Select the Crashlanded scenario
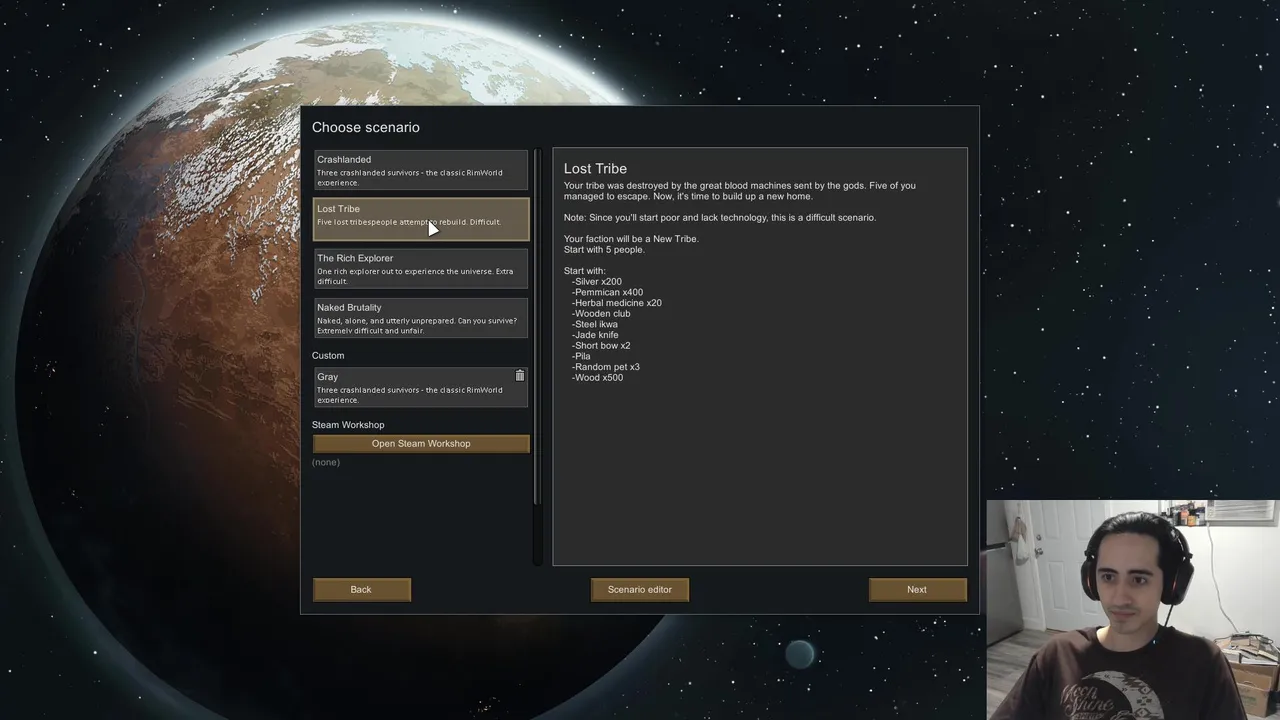1280x720 pixels. tap(421, 171)
